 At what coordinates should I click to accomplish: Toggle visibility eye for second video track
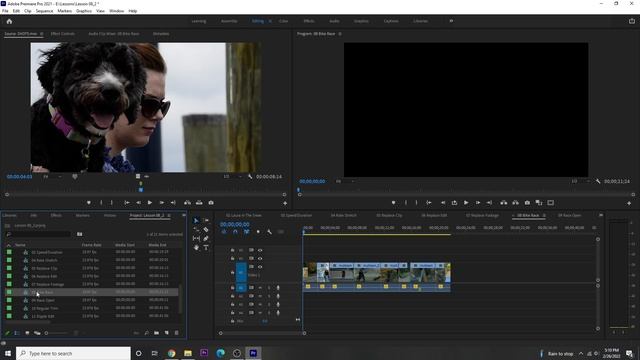(260, 258)
